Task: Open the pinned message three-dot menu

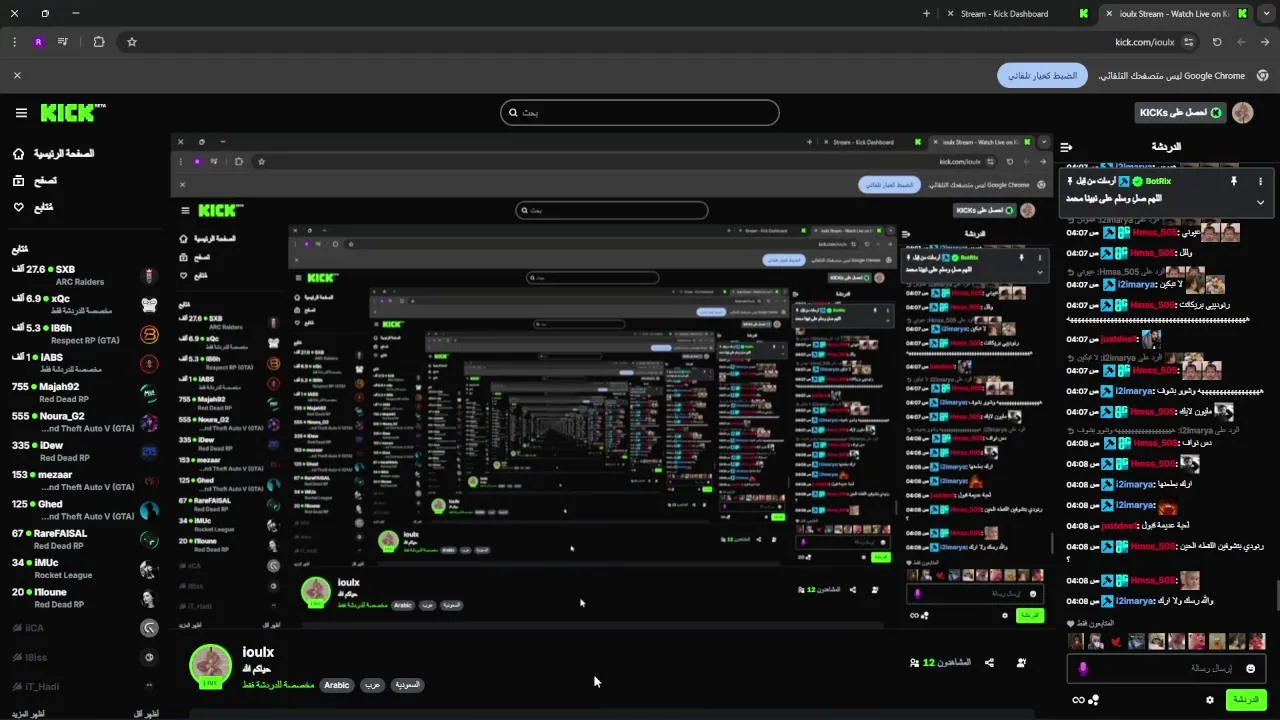Action: 1260,181
